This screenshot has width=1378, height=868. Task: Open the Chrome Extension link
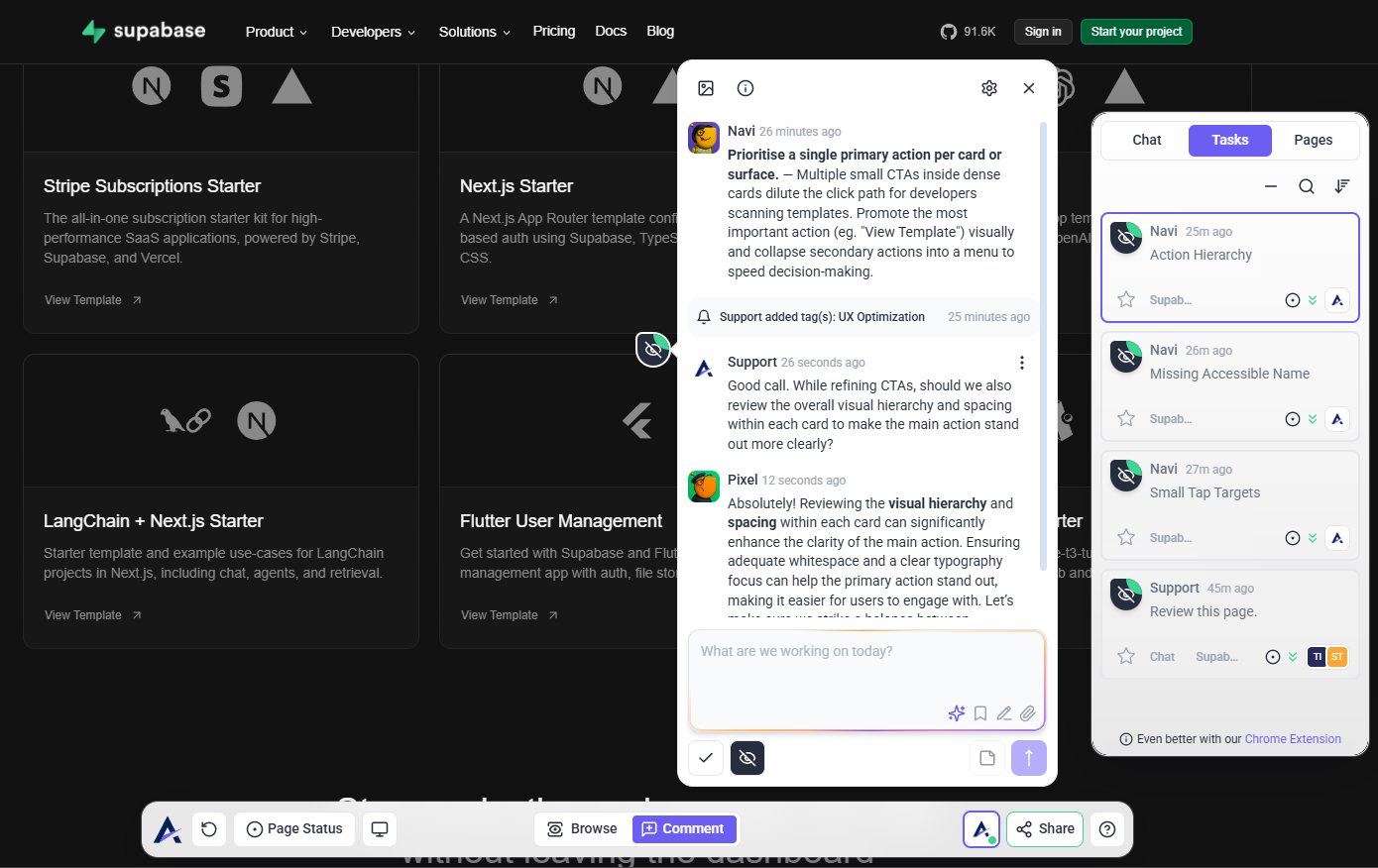tap(1293, 739)
